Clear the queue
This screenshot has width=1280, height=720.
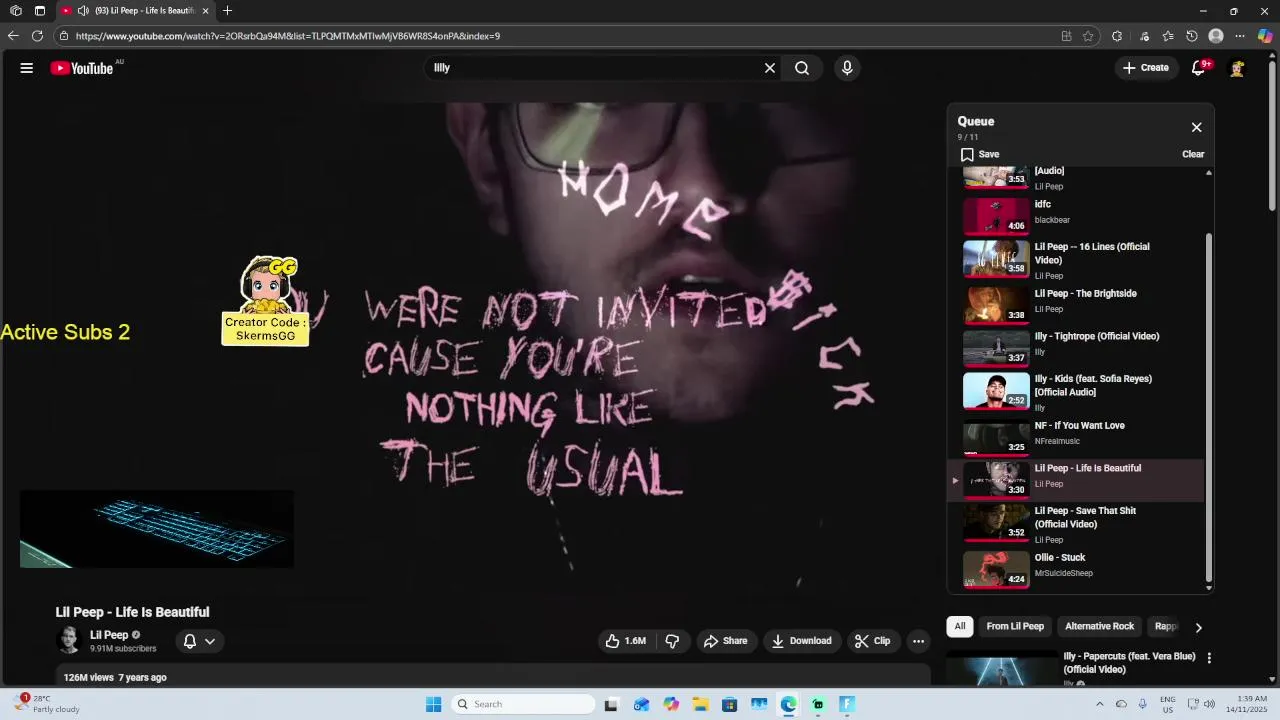1193,154
